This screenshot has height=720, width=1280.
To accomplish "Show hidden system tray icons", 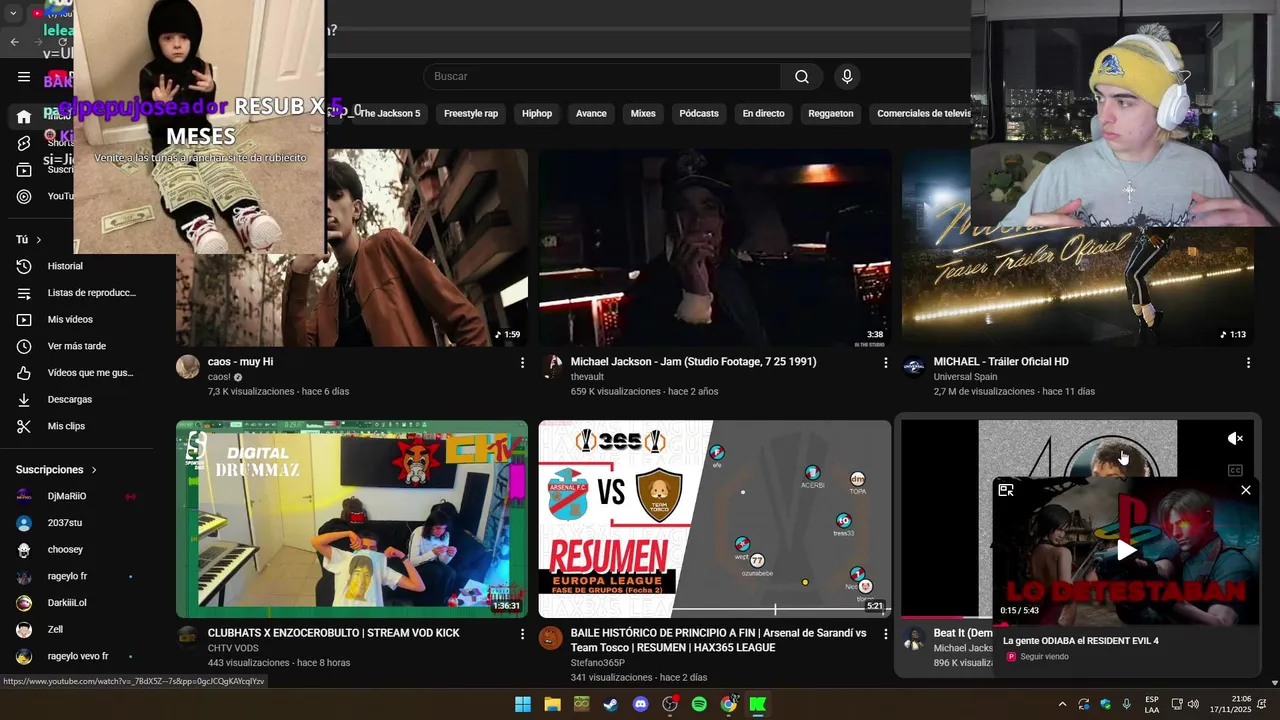I will [1062, 704].
